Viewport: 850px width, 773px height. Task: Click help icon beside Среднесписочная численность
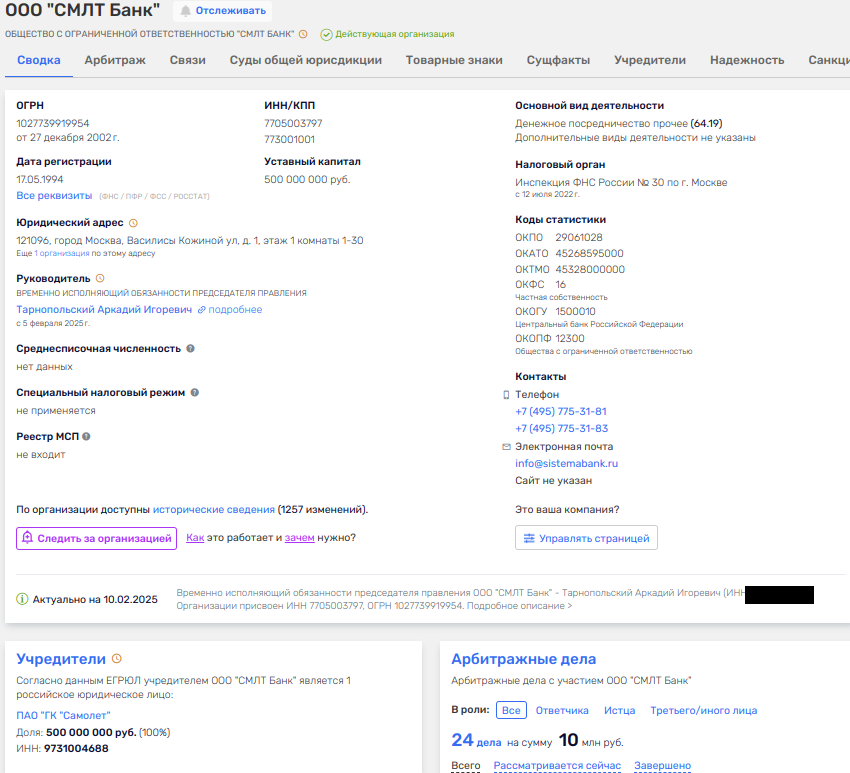190,349
